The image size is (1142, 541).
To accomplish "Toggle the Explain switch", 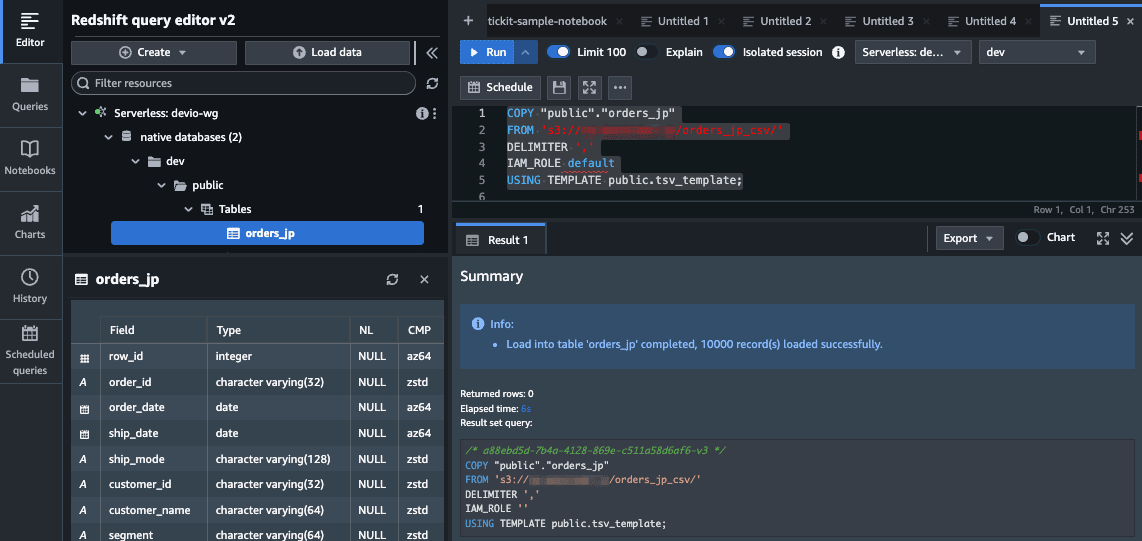I will [x=646, y=52].
